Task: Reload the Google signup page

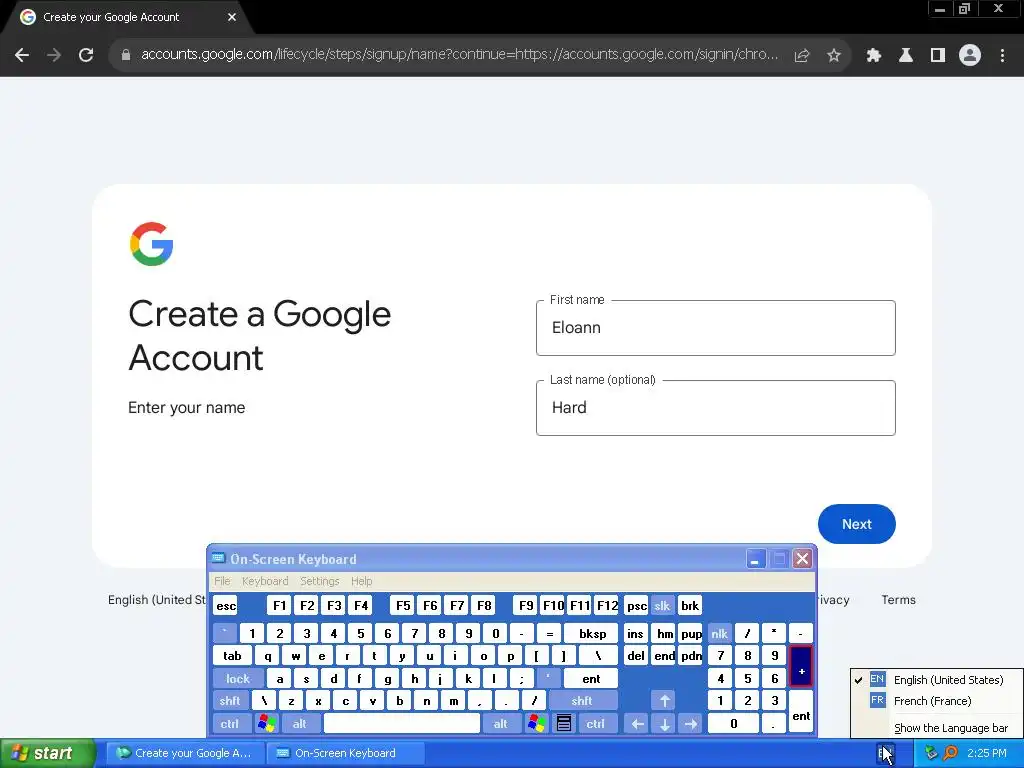Action: click(x=86, y=56)
